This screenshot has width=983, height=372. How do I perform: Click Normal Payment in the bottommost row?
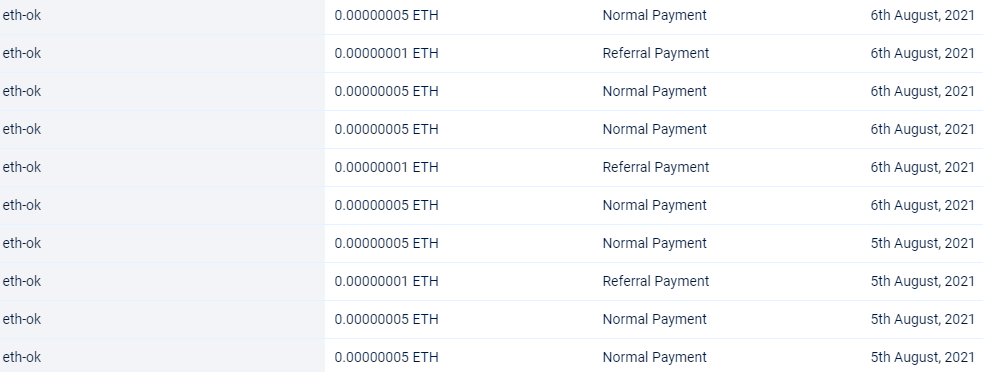[654, 357]
